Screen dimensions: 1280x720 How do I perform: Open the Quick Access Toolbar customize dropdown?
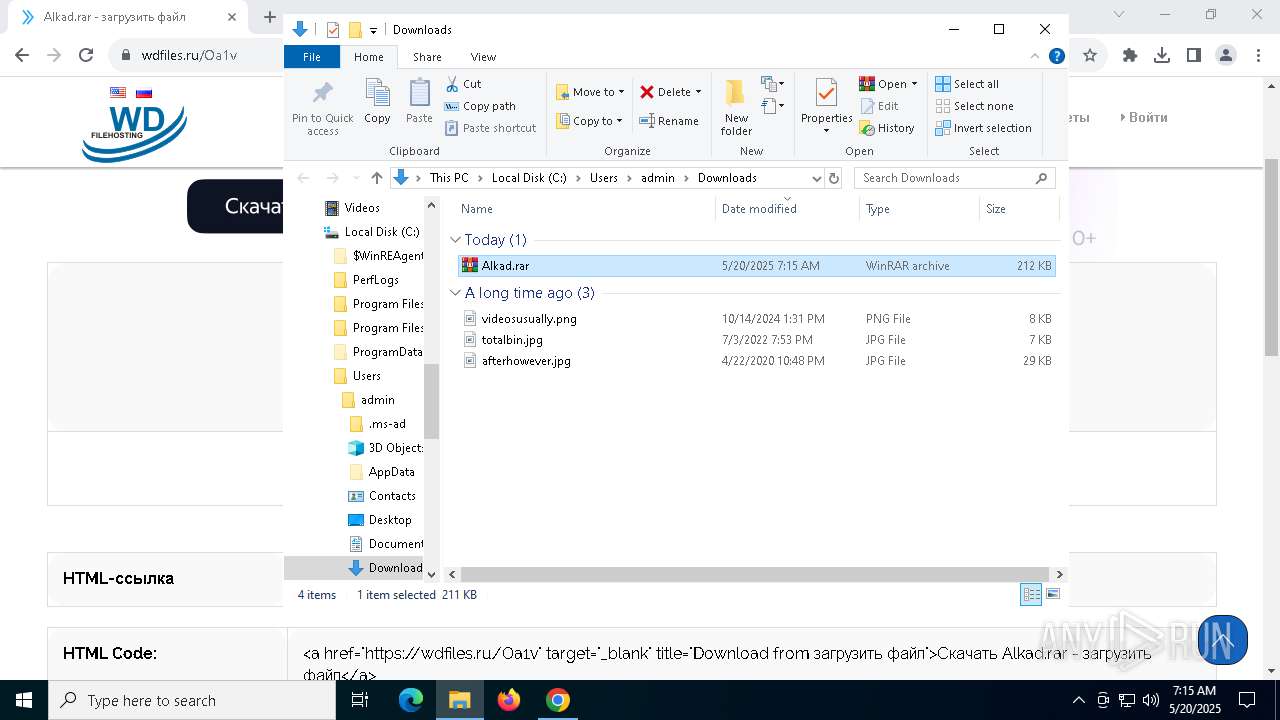pos(373,30)
